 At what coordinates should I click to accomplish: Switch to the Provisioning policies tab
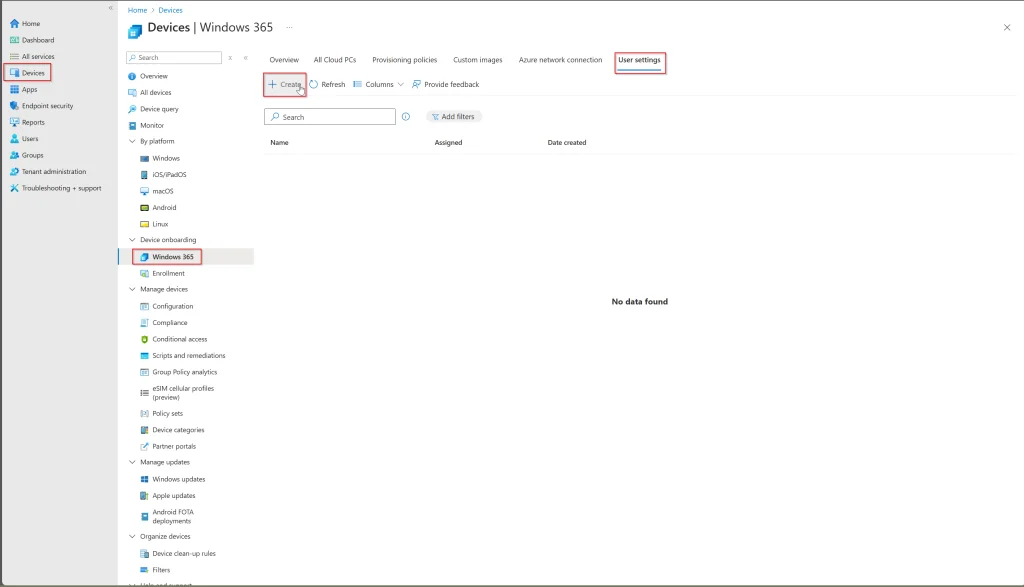tap(405, 59)
